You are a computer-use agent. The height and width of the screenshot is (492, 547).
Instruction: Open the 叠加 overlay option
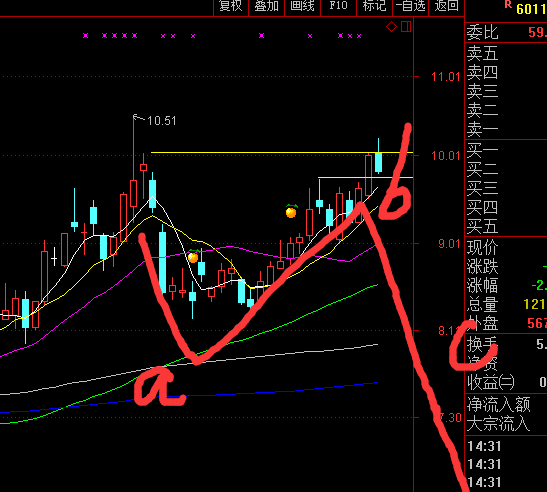[x=267, y=7]
